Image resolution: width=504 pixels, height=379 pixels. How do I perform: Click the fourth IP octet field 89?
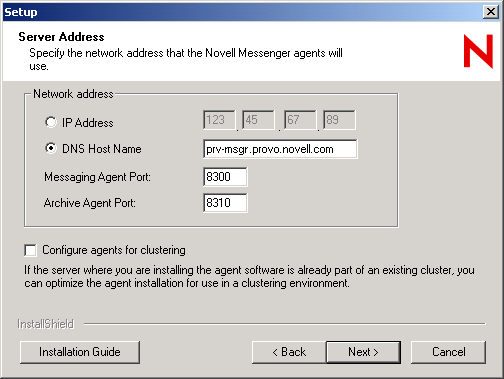point(339,120)
